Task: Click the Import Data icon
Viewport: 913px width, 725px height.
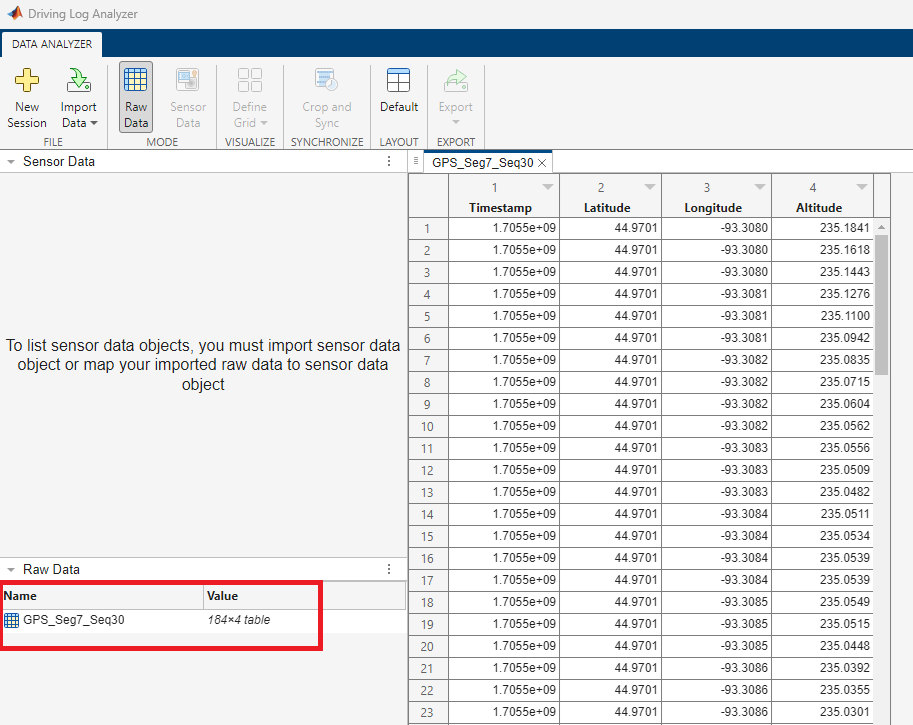Action: click(79, 82)
